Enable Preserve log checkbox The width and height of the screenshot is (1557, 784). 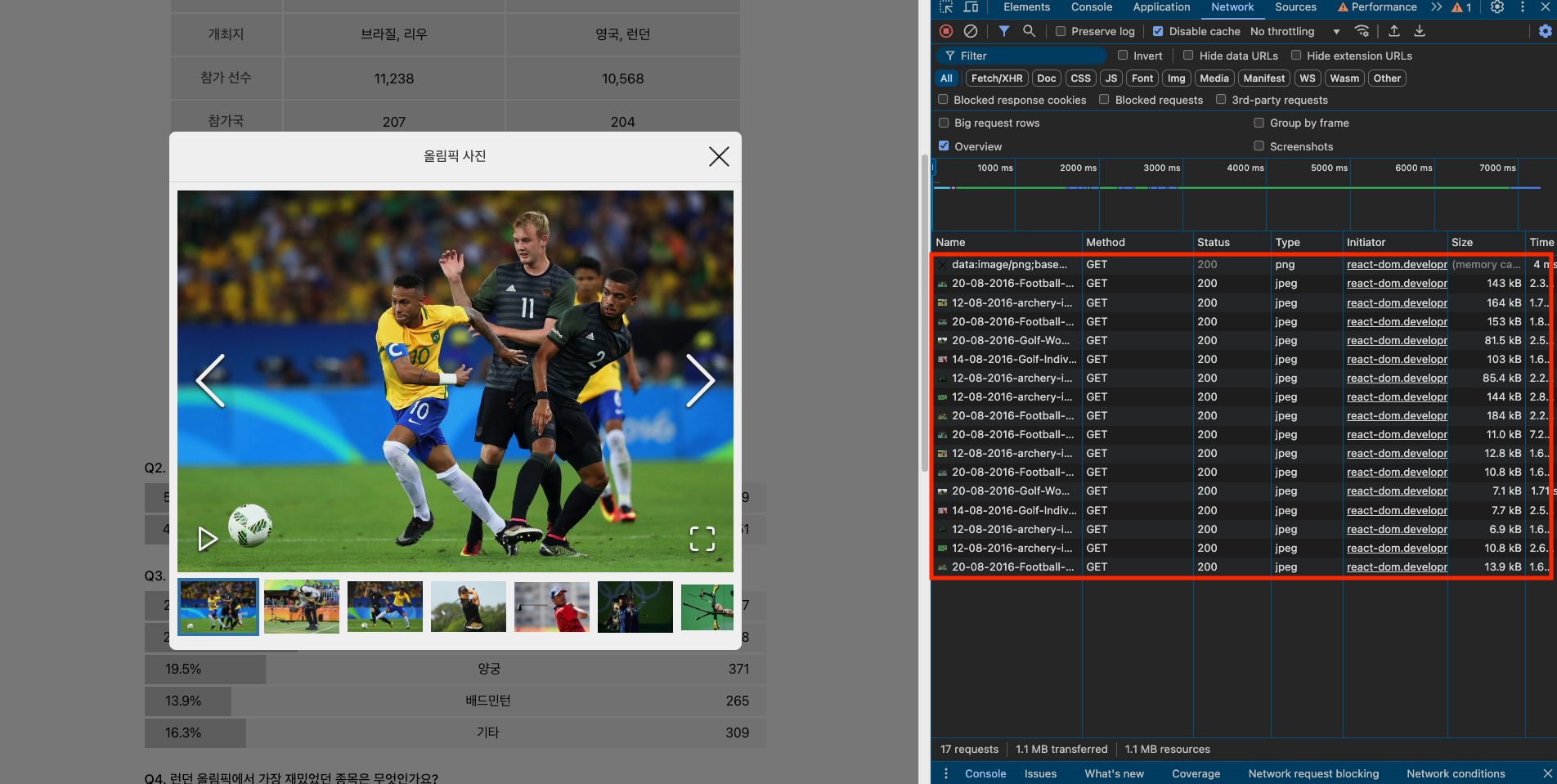1061,31
